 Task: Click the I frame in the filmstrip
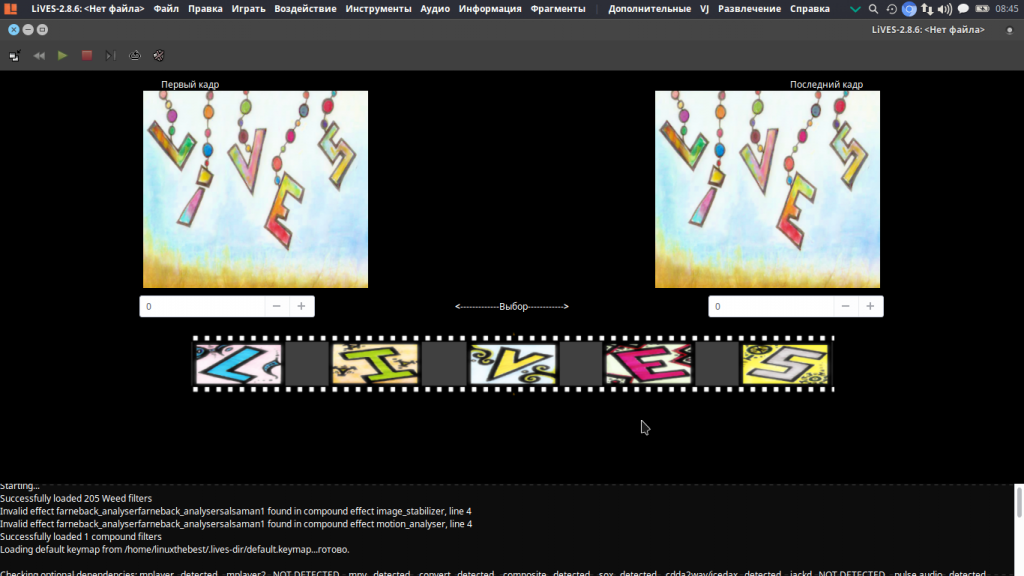pos(375,364)
